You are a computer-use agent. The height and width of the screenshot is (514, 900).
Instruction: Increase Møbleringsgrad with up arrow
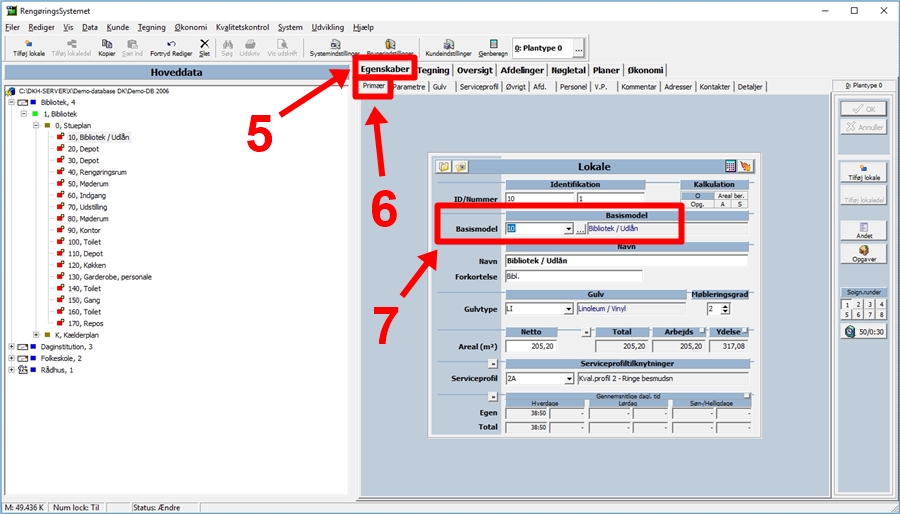pyautogui.click(x=726, y=306)
